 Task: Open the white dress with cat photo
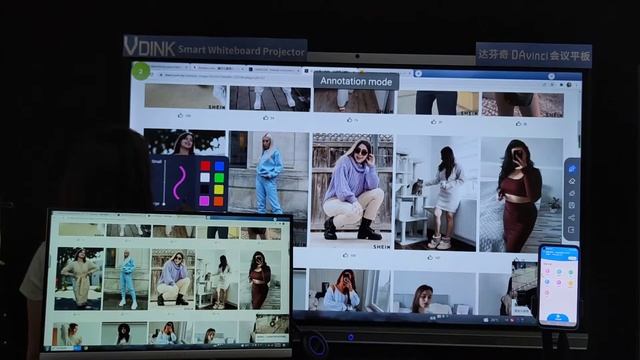pos(436,193)
